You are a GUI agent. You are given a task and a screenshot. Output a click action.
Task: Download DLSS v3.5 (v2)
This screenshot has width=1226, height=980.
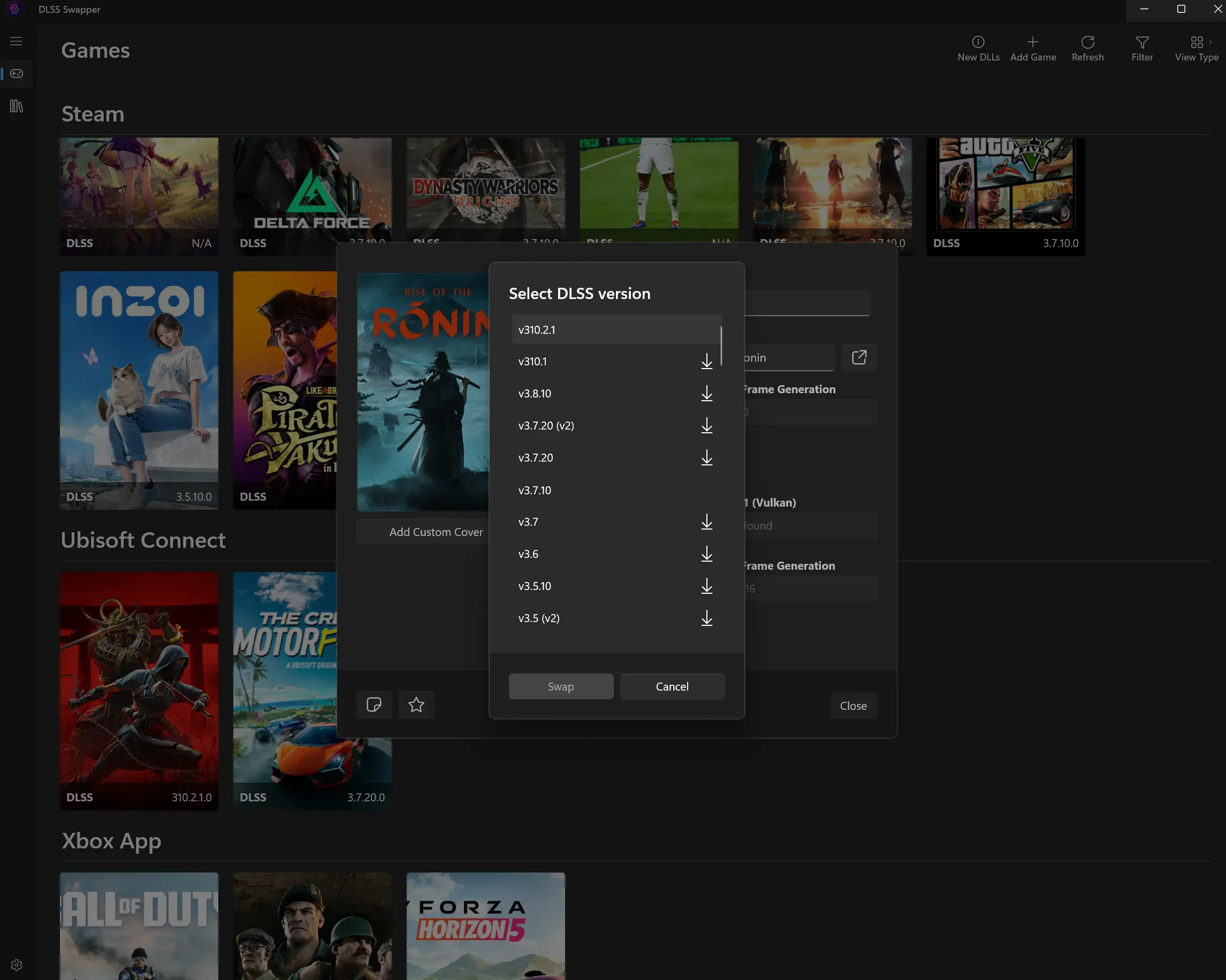click(x=706, y=618)
